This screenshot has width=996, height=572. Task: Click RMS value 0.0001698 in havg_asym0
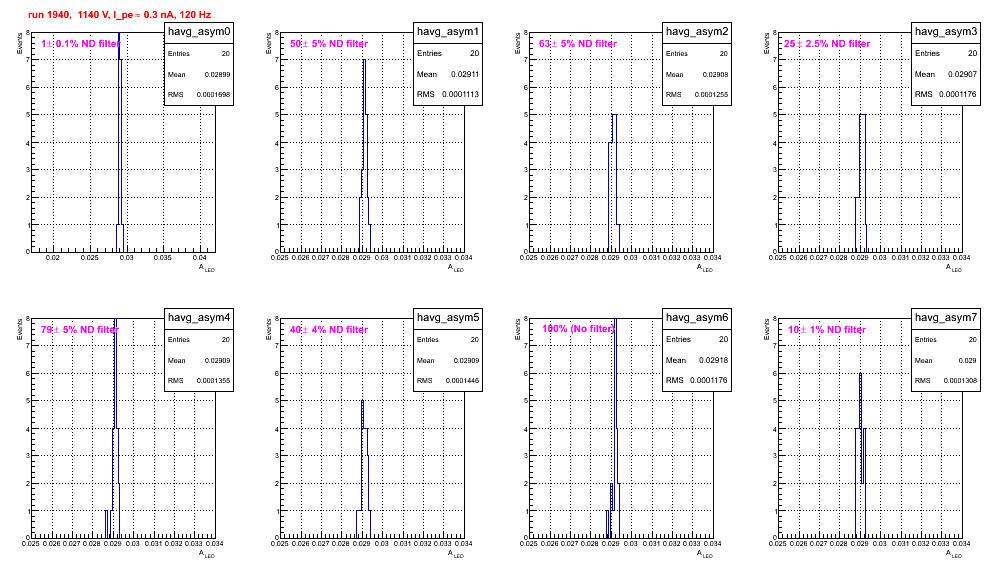click(213, 95)
